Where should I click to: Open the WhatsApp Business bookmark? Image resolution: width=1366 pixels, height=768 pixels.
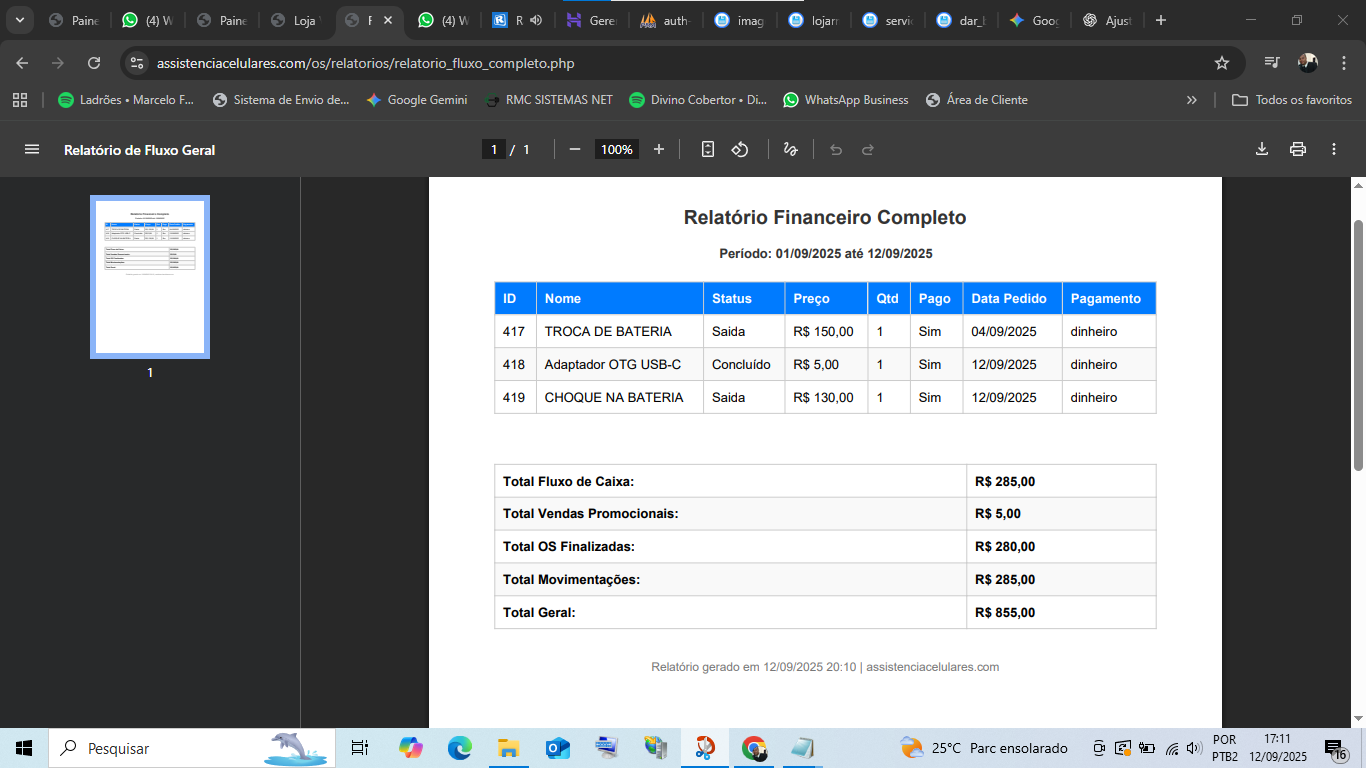(845, 100)
